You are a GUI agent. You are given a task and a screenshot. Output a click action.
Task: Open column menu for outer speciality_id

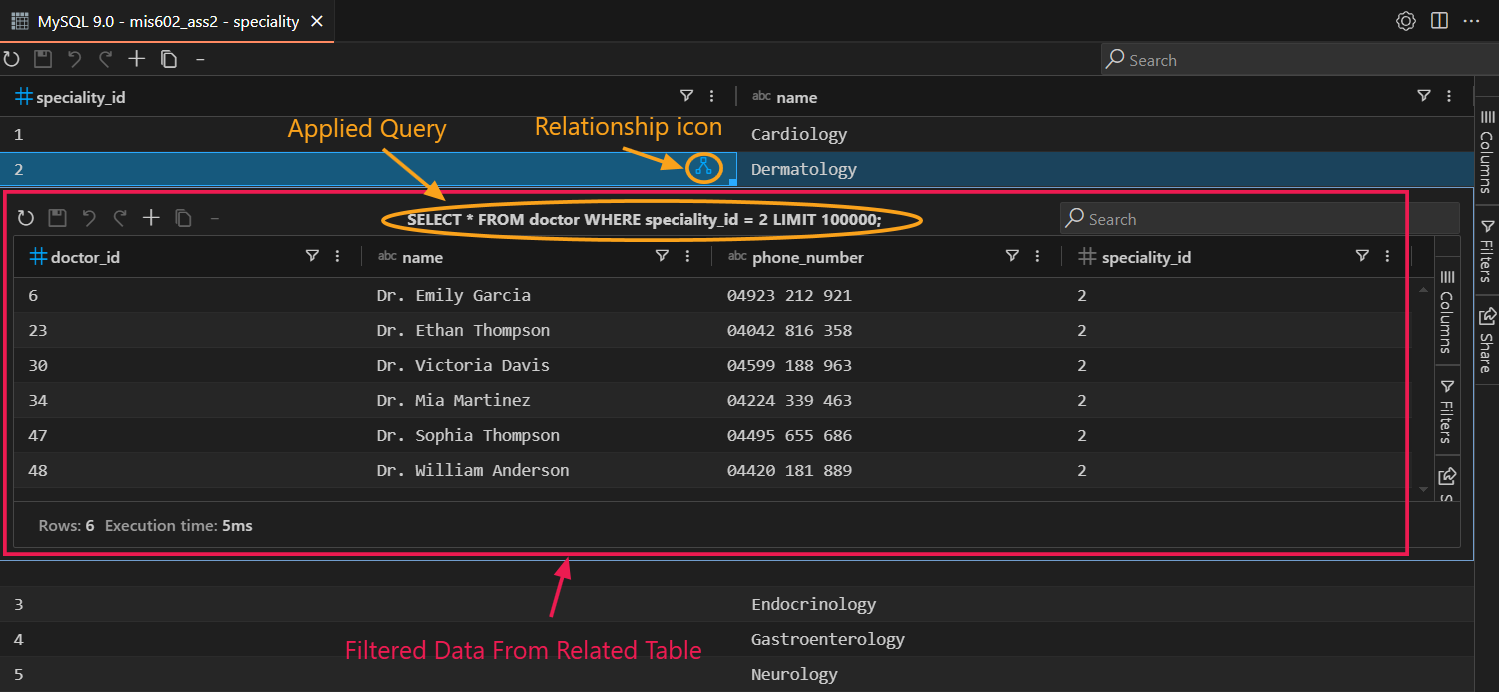click(712, 96)
